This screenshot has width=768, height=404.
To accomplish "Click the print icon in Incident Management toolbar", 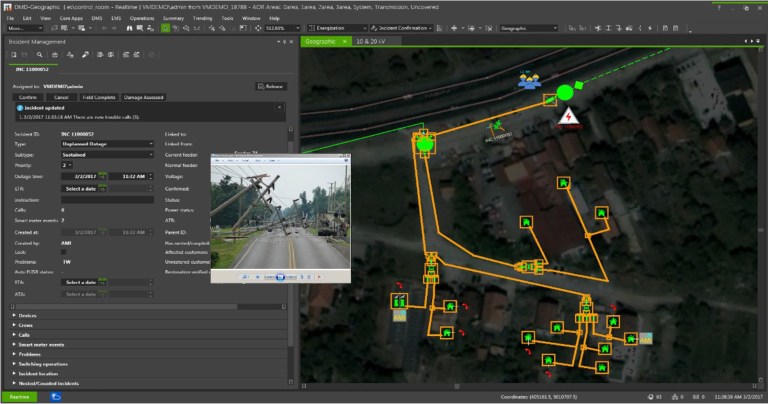I will 55,55.
